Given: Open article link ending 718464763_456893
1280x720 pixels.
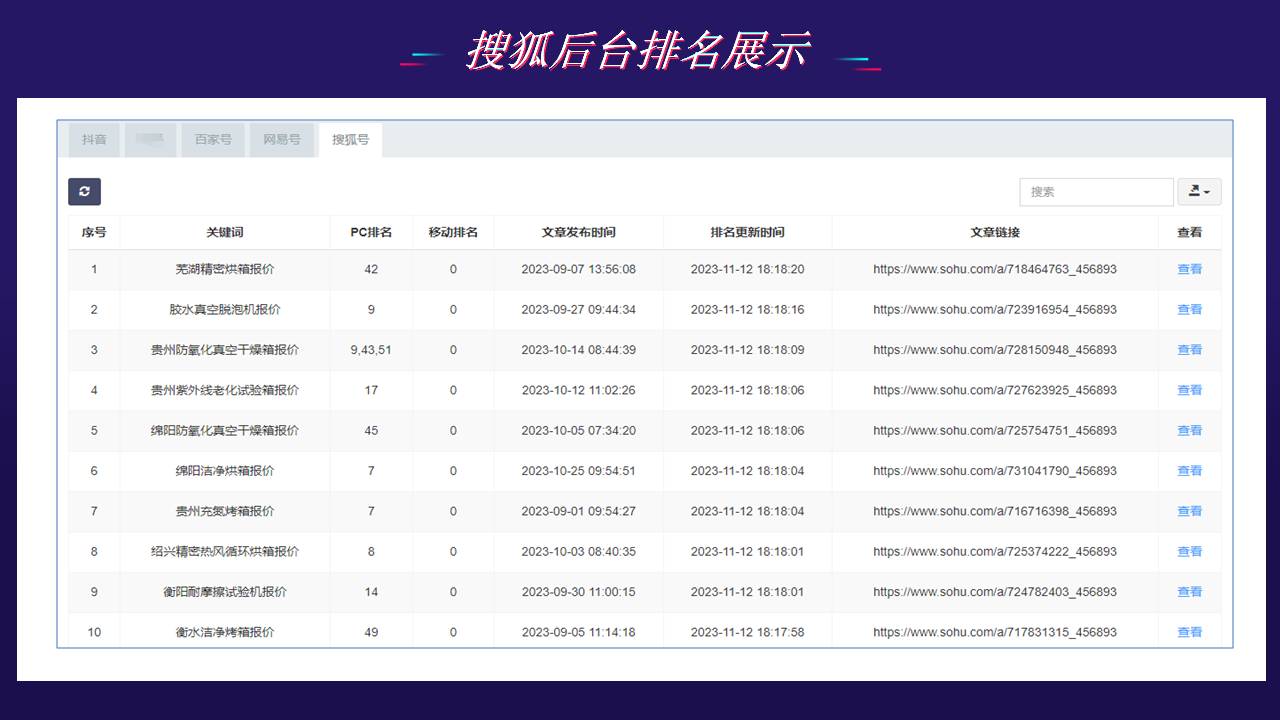Looking at the screenshot, I should 994,269.
